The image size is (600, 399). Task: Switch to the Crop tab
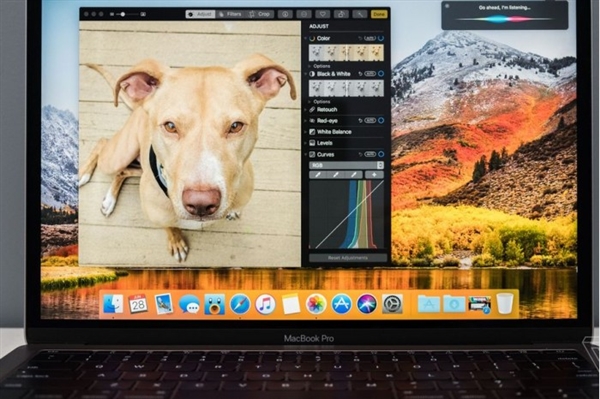(259, 14)
